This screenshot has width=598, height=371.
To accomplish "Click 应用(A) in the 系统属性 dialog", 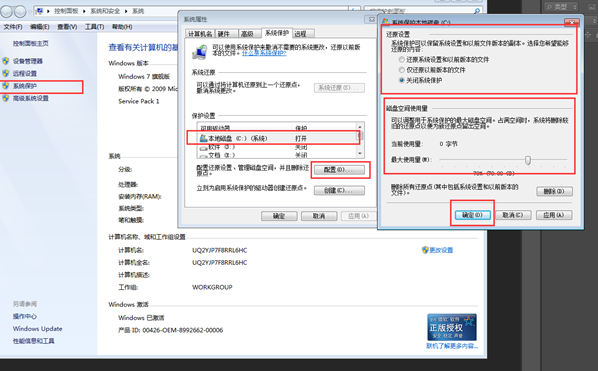I will tap(358, 216).
